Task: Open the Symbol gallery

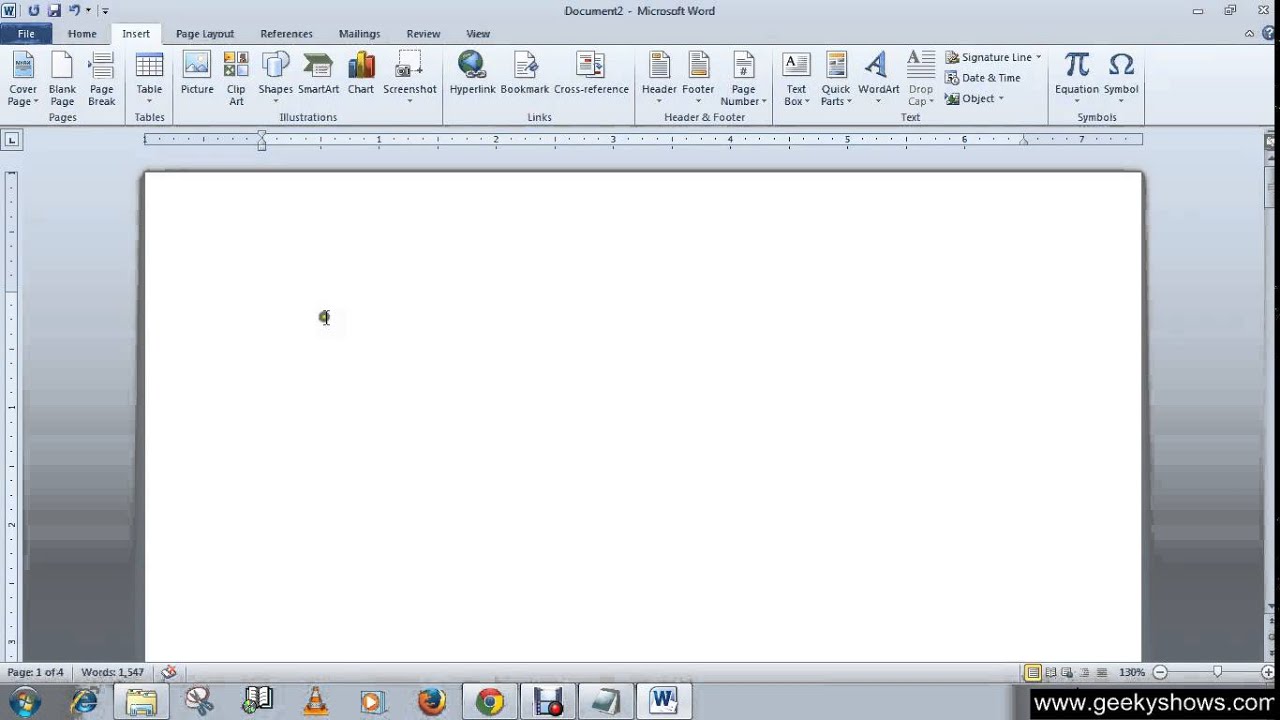Action: click(1121, 79)
